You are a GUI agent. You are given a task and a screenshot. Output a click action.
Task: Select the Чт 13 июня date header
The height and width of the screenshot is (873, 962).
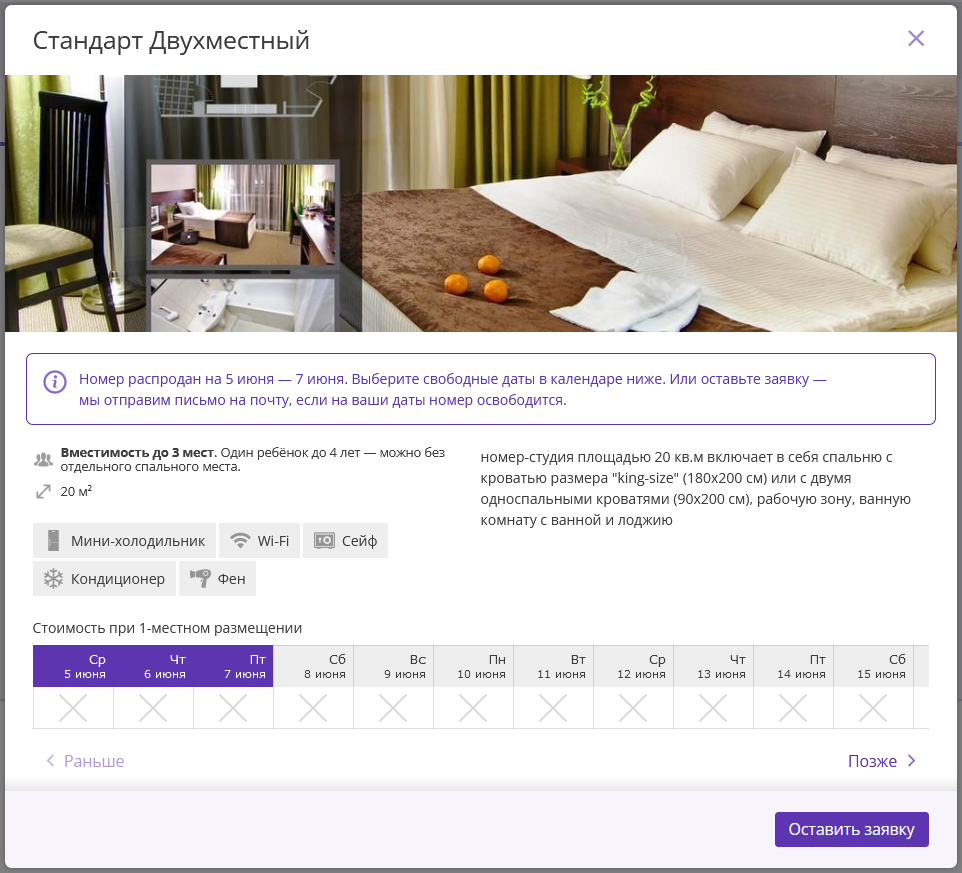tap(714, 666)
